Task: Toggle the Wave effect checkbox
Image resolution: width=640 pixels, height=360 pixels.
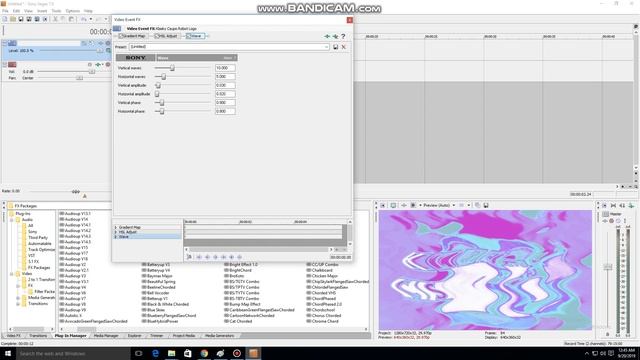Action: 189,36
